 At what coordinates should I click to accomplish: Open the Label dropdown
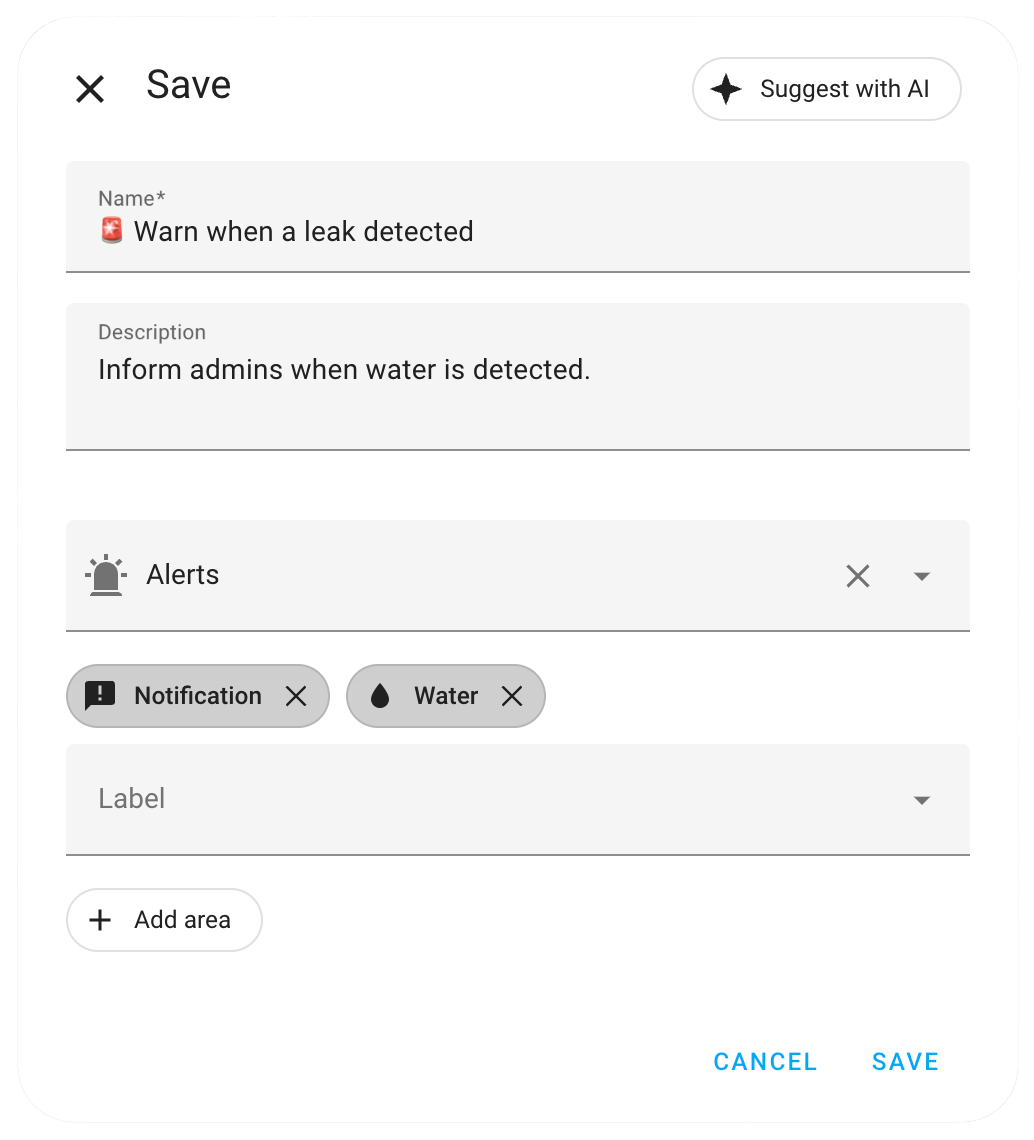921,799
